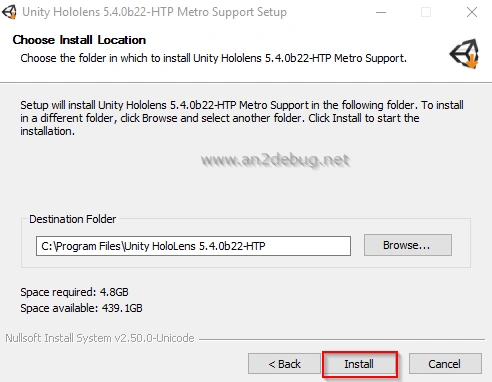Click the Unity icon in the title bar
This screenshot has height=382, width=492.
tap(9, 12)
